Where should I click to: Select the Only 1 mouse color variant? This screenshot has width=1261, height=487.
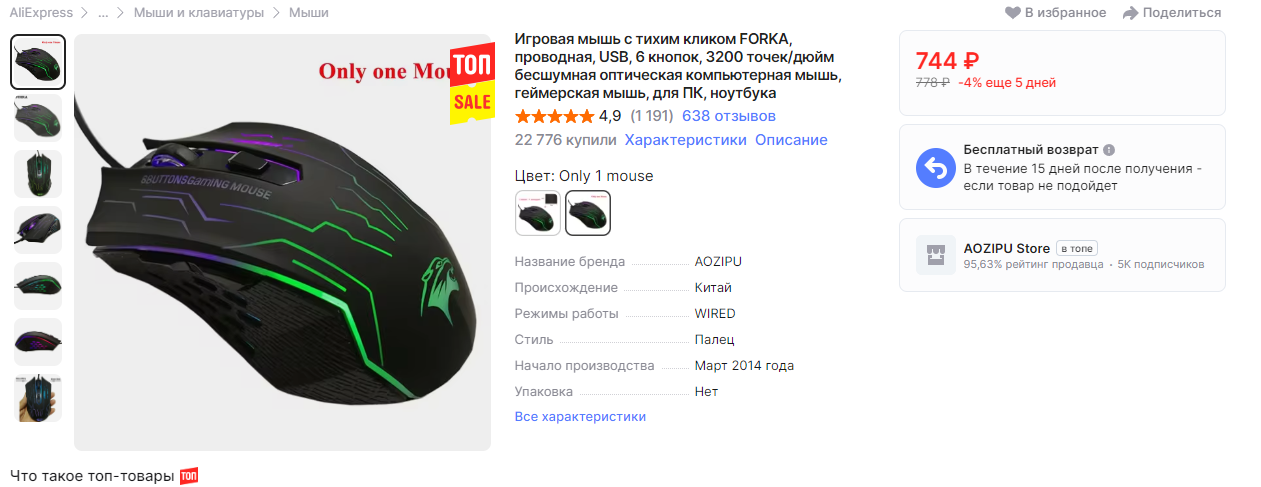[588, 213]
